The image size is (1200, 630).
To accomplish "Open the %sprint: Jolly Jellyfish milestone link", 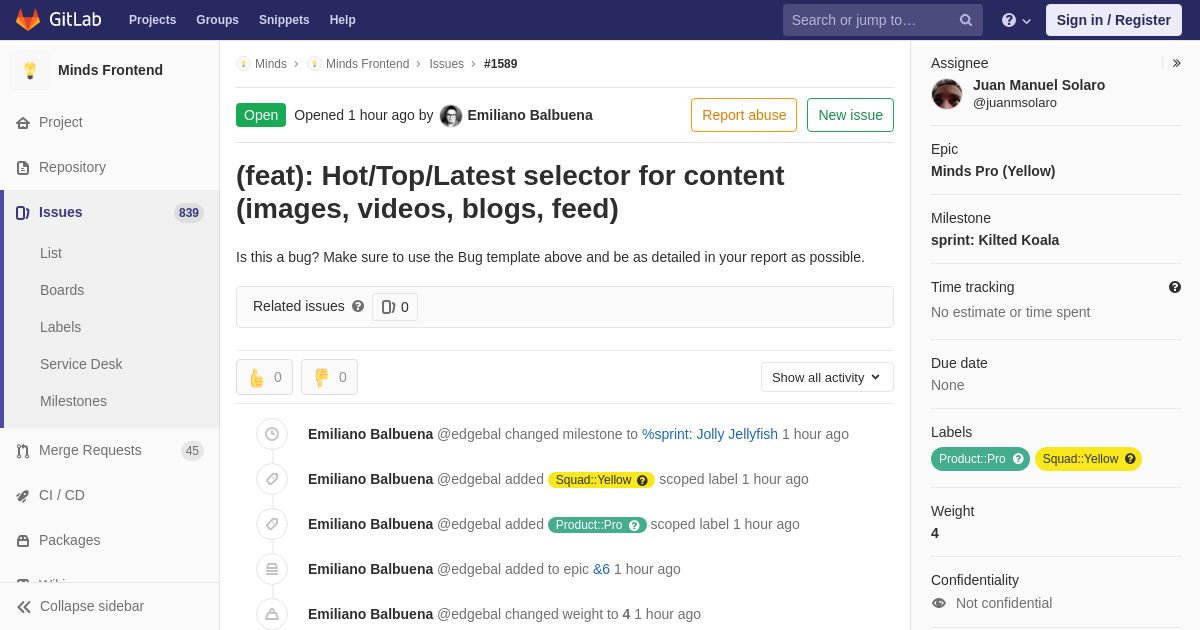I will 710,434.
